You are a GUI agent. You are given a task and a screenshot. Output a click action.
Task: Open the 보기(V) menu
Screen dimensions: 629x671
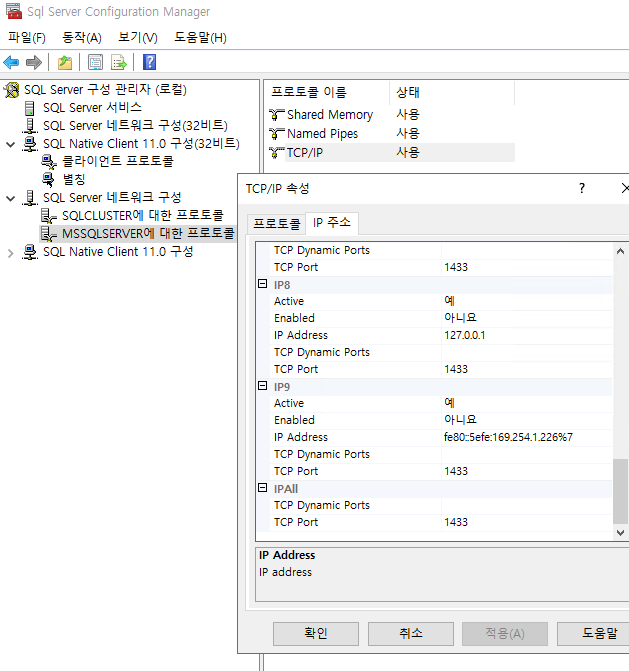138,38
